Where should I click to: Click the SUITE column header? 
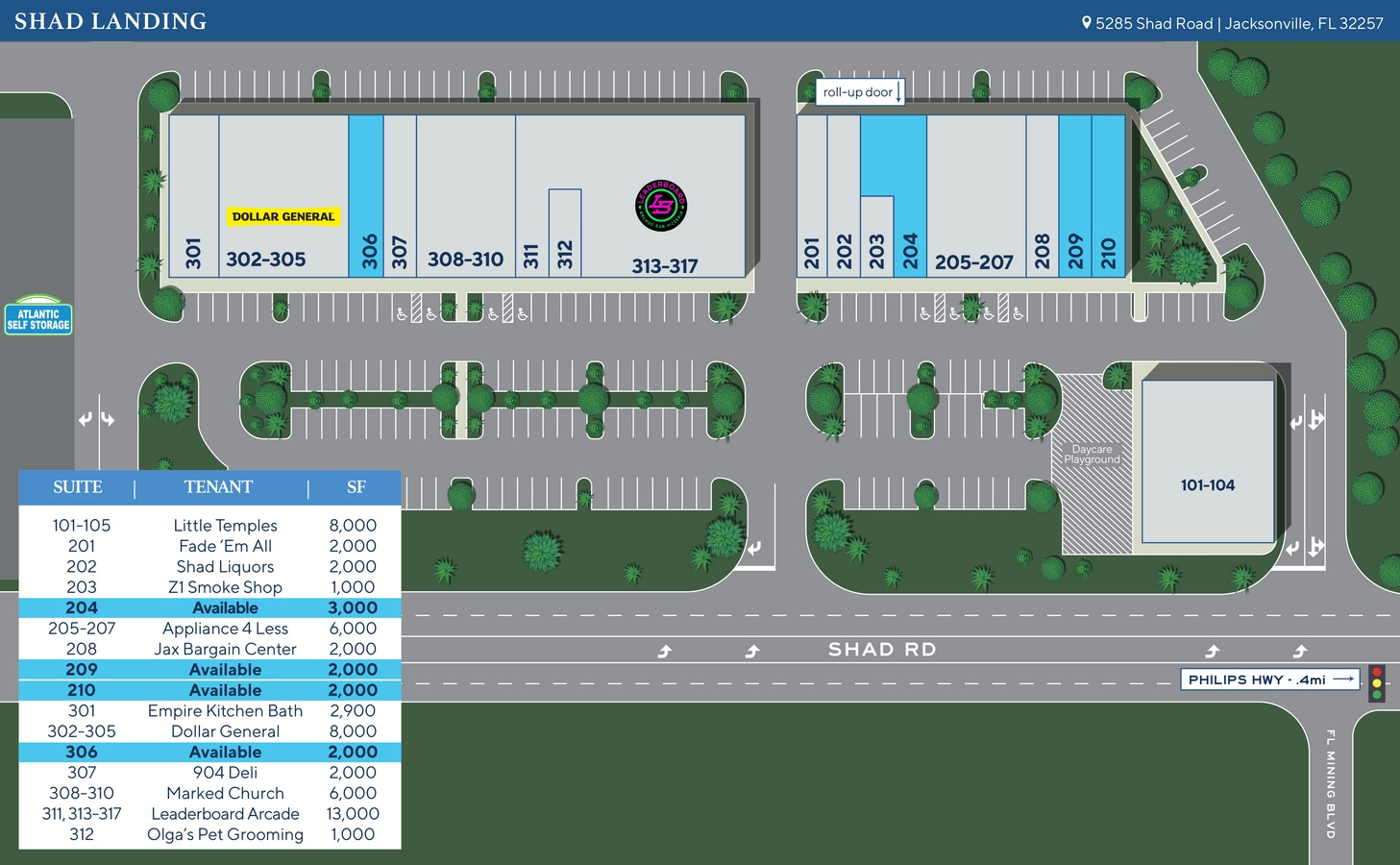coord(77,487)
